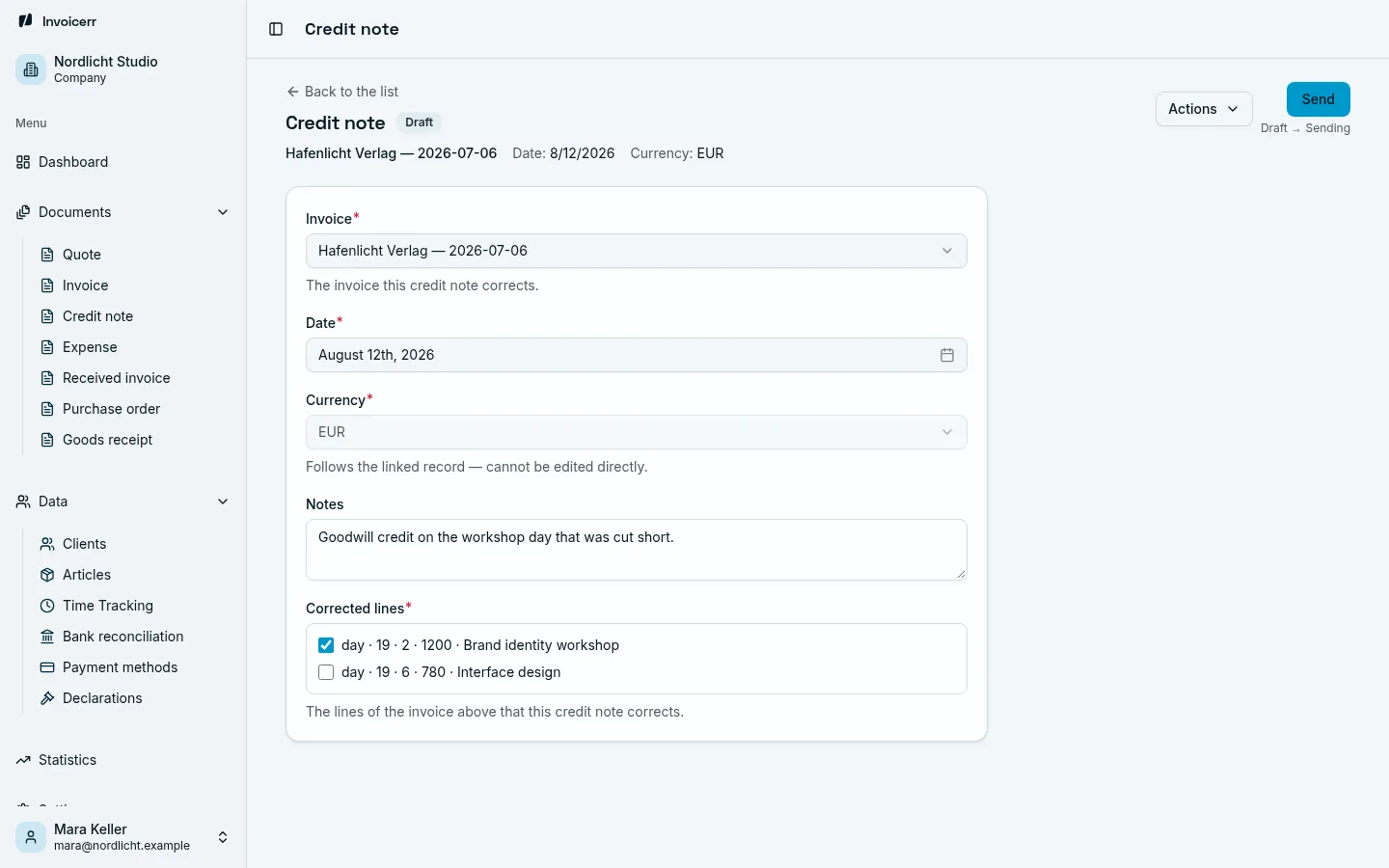Collapse the Data section chevron
Image resolution: width=1389 pixels, height=868 pixels.
(223, 502)
